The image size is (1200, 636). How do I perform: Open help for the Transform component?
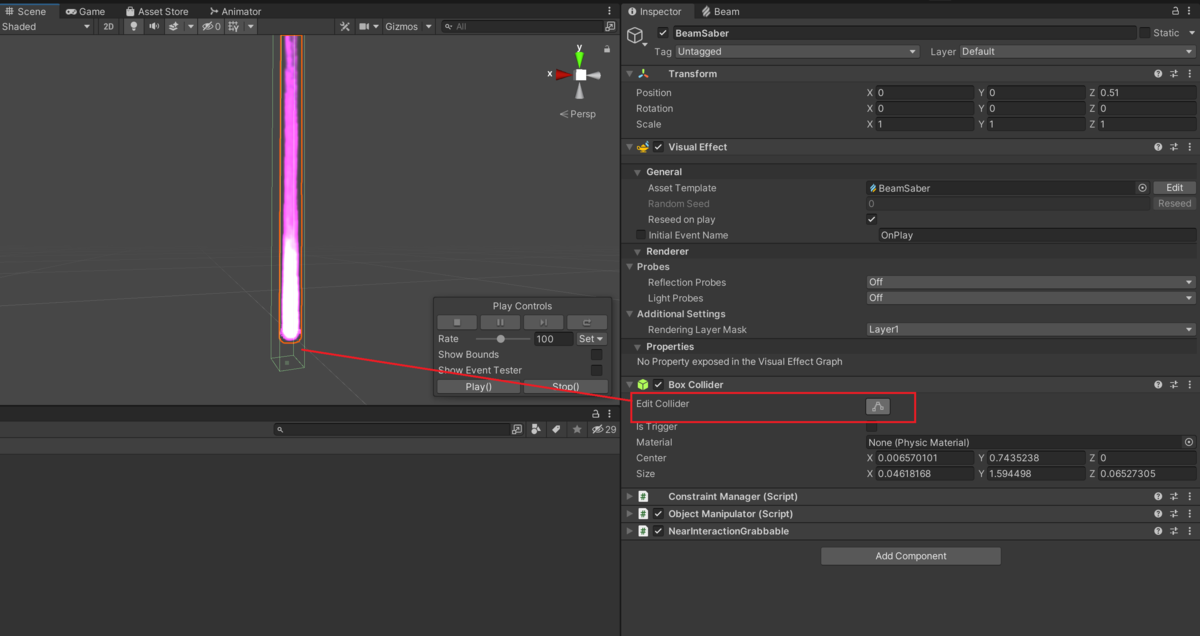[x=1158, y=74]
